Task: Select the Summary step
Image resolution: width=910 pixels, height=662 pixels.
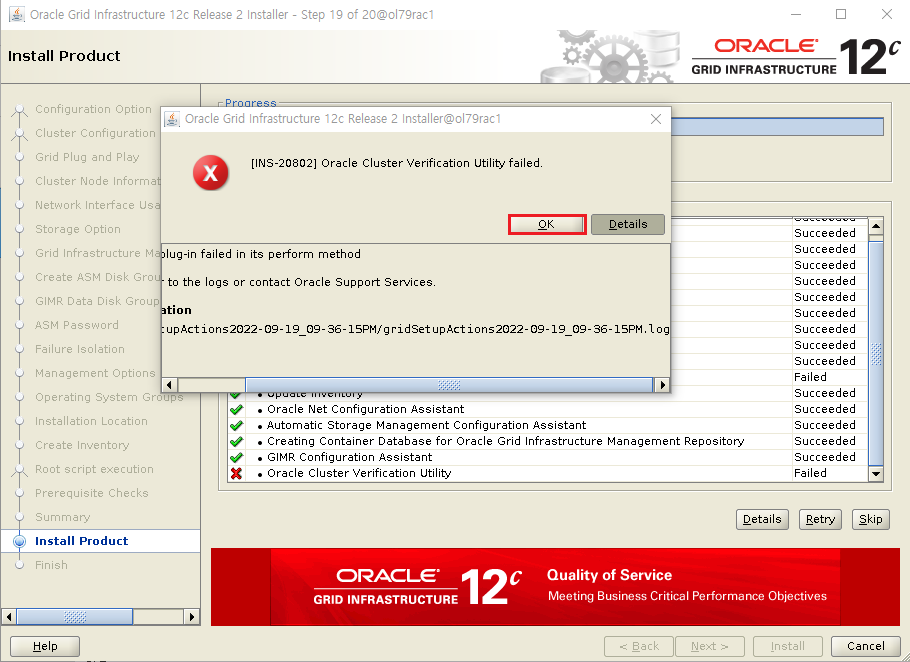Action: [62, 517]
